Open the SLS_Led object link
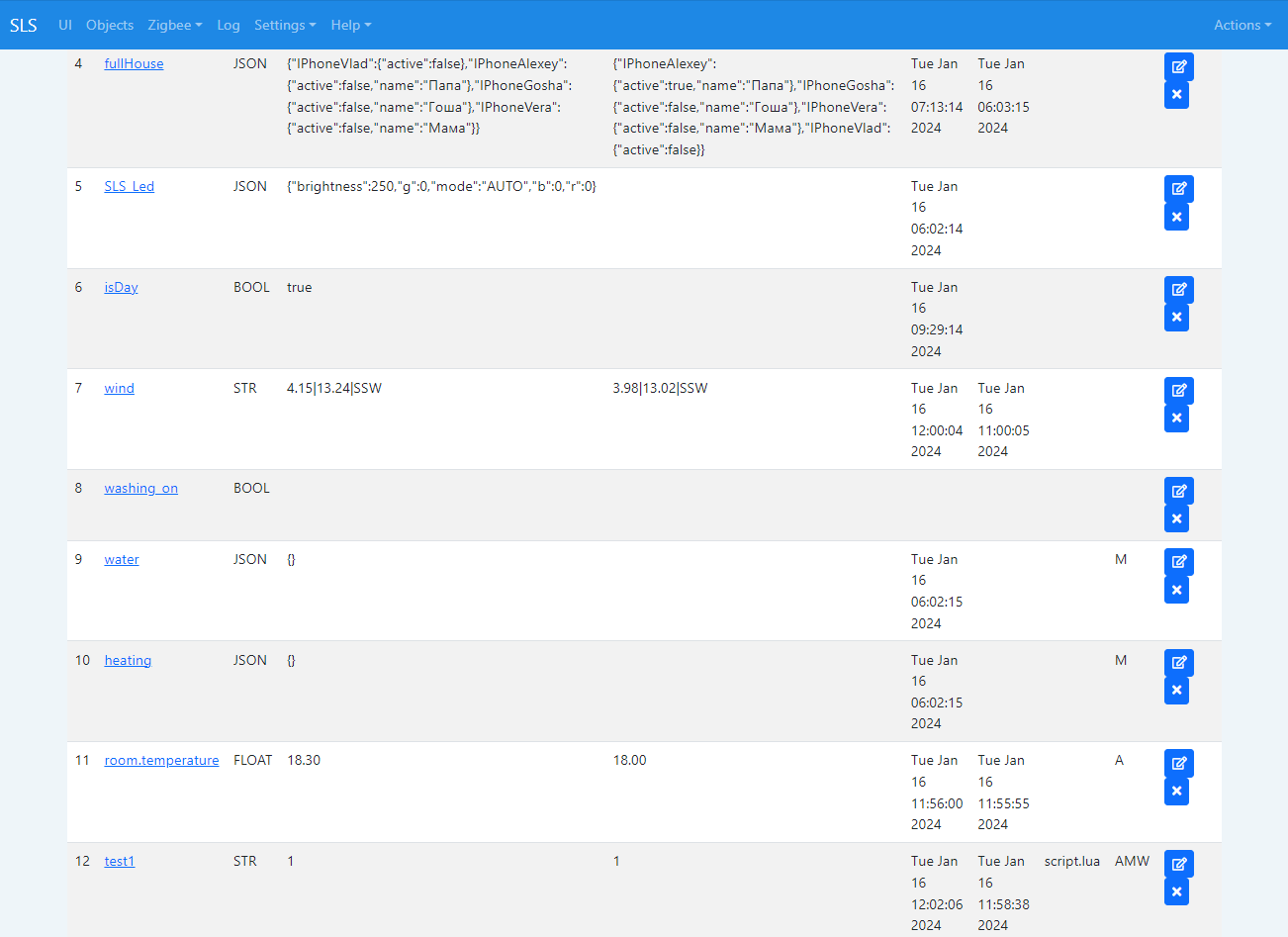1288x937 pixels. click(x=129, y=186)
